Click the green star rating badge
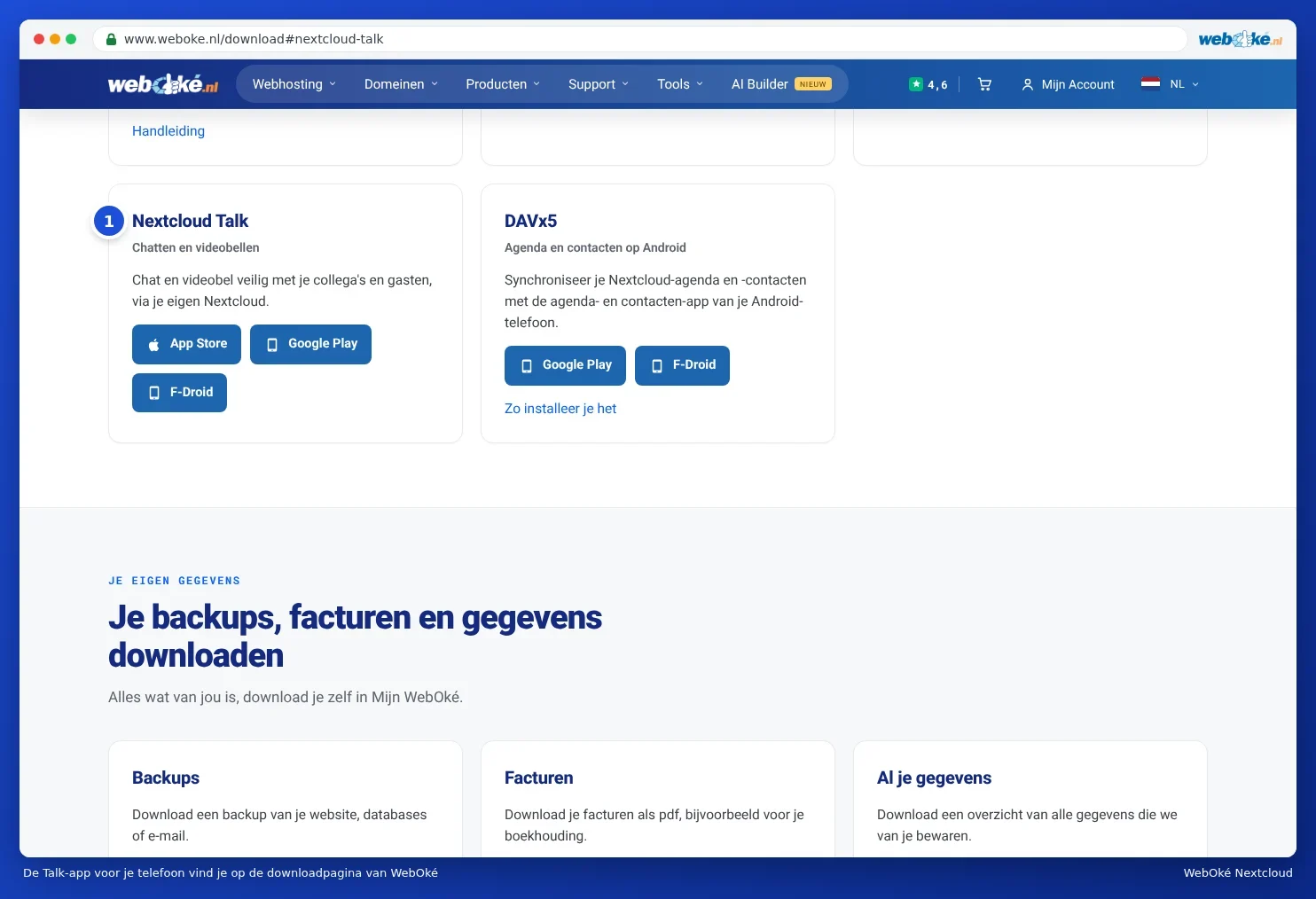1316x899 pixels. coord(928,84)
